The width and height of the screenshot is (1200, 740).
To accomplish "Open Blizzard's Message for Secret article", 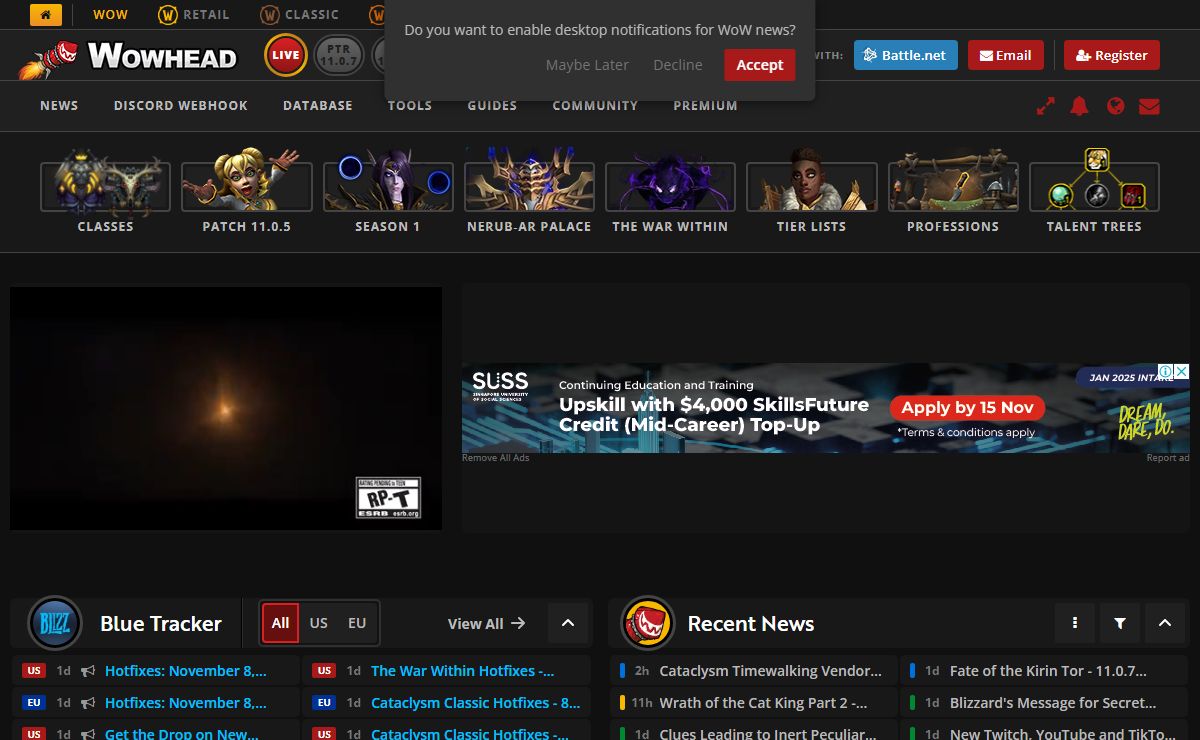I will pyautogui.click(x=1052, y=703).
